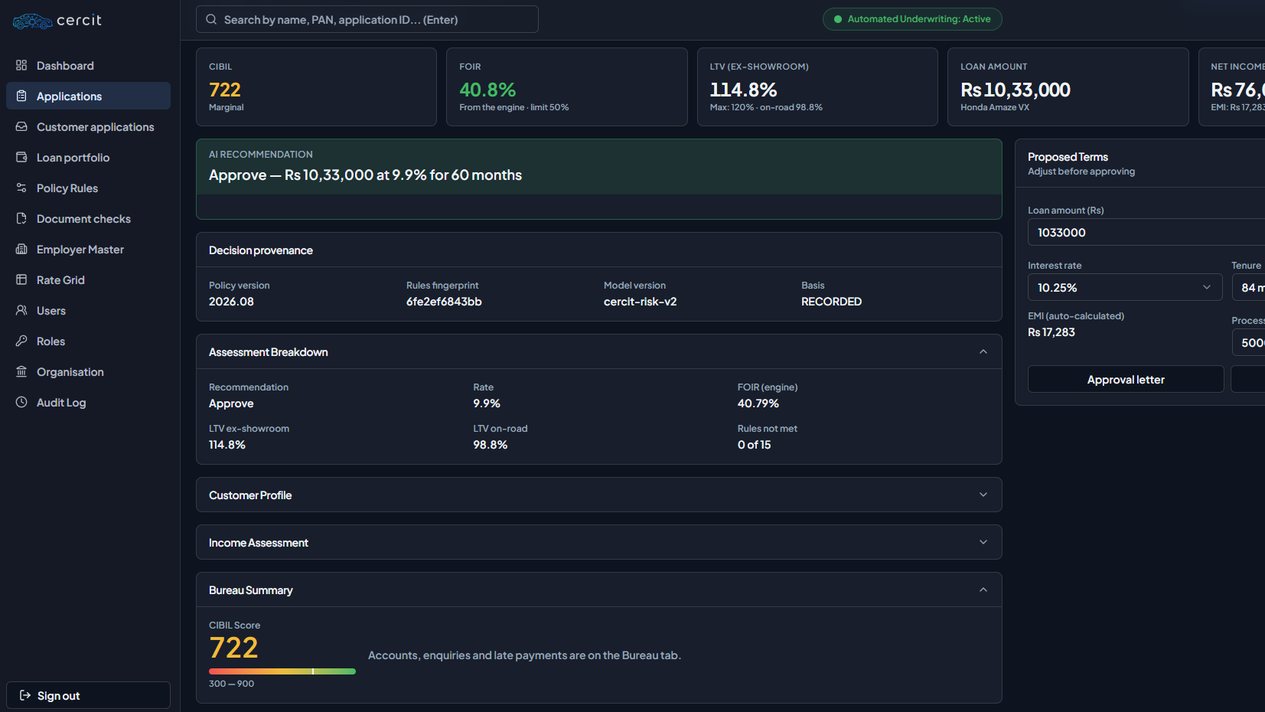1265x712 pixels.
Task: Click the green Automated Underwriting status dot
Action: pos(838,19)
